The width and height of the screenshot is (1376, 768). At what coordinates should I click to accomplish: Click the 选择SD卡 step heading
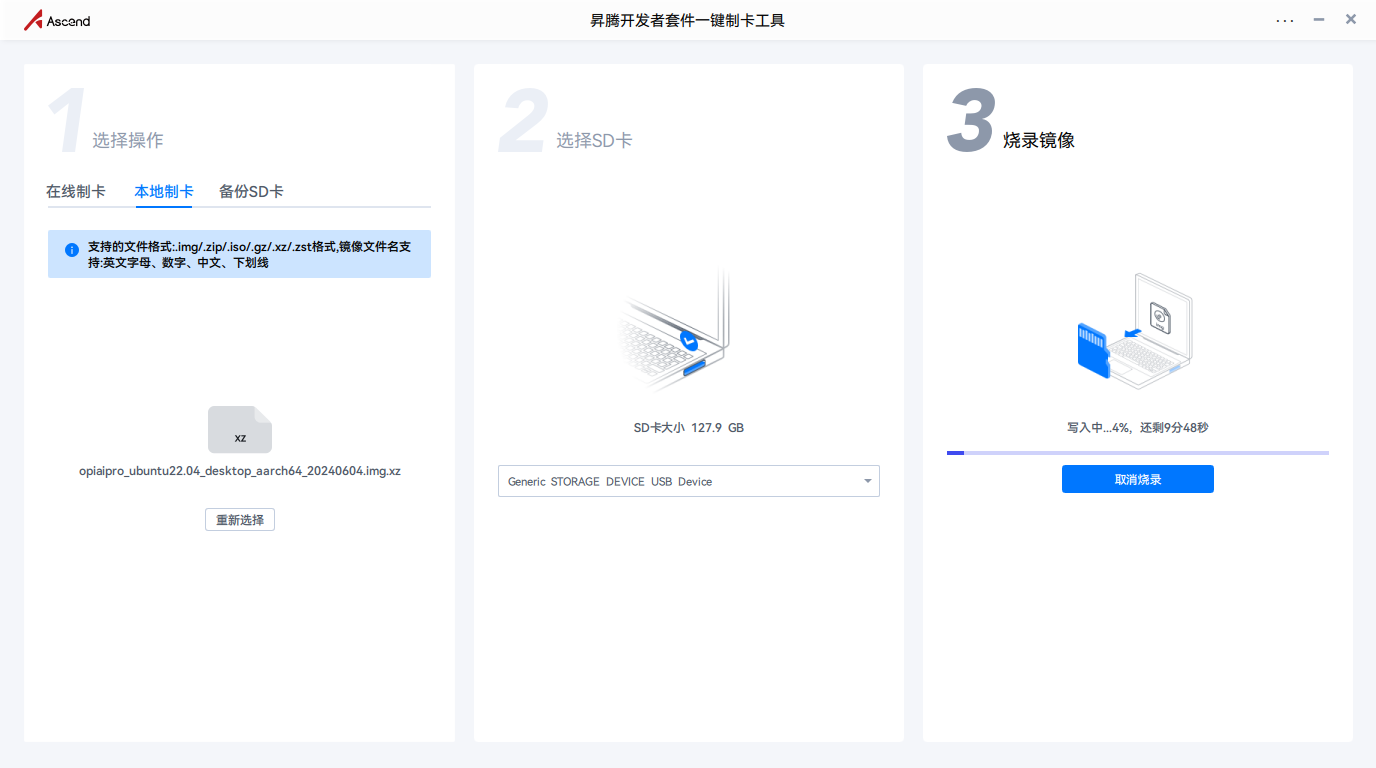pos(594,140)
